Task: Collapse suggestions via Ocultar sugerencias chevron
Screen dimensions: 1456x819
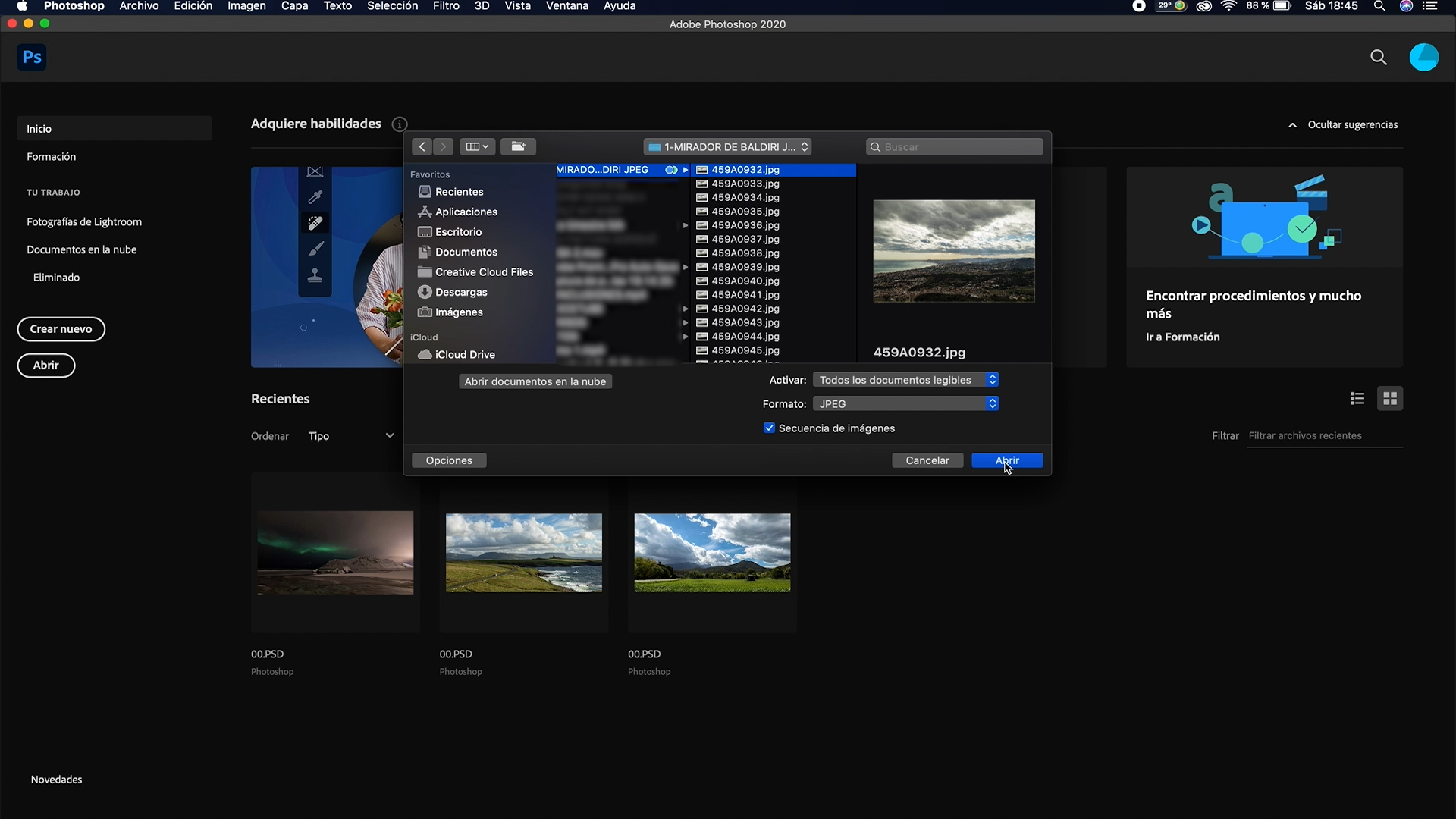Action: [1293, 124]
